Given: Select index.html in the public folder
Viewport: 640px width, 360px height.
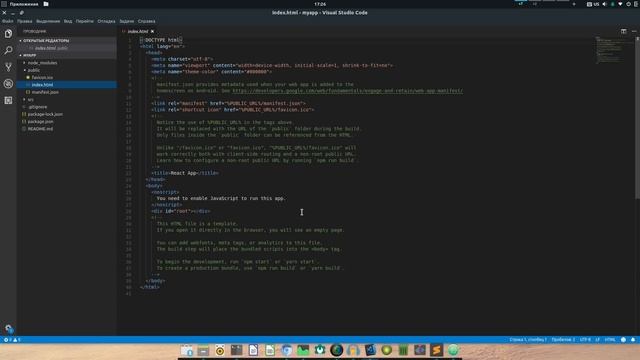Looking at the screenshot, I should click(67, 85).
